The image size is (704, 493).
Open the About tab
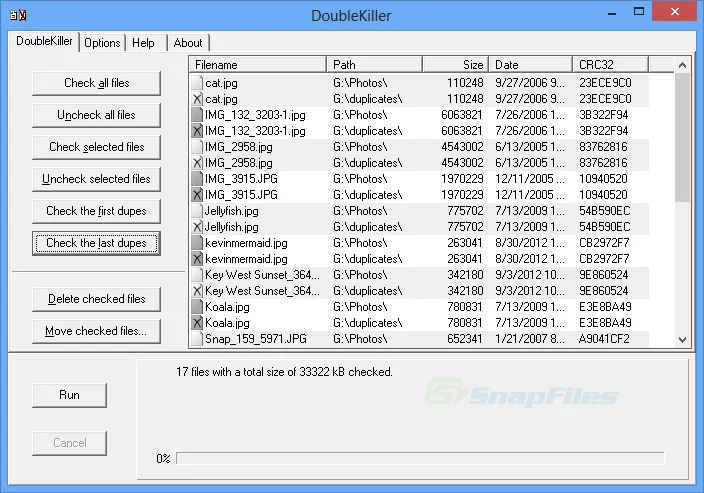click(188, 43)
